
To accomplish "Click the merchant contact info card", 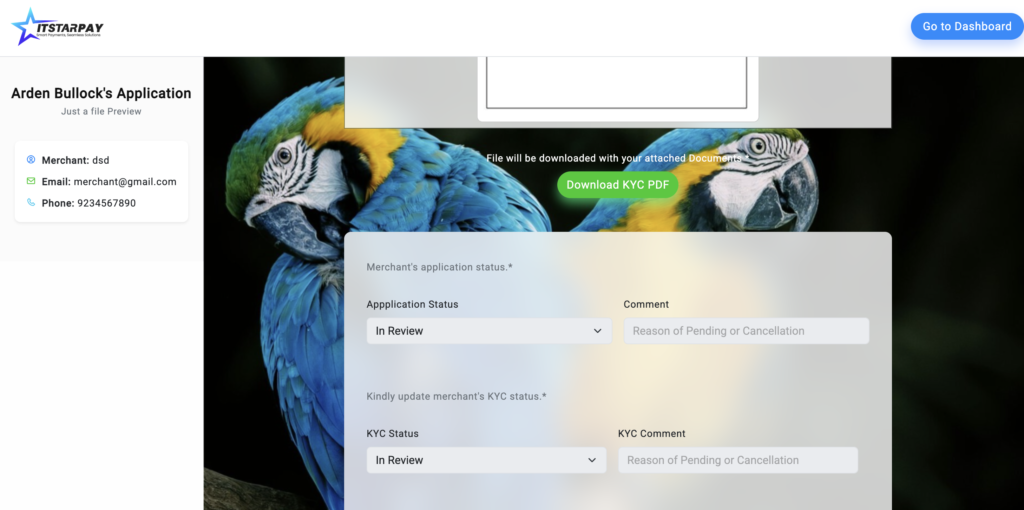I will coord(101,182).
